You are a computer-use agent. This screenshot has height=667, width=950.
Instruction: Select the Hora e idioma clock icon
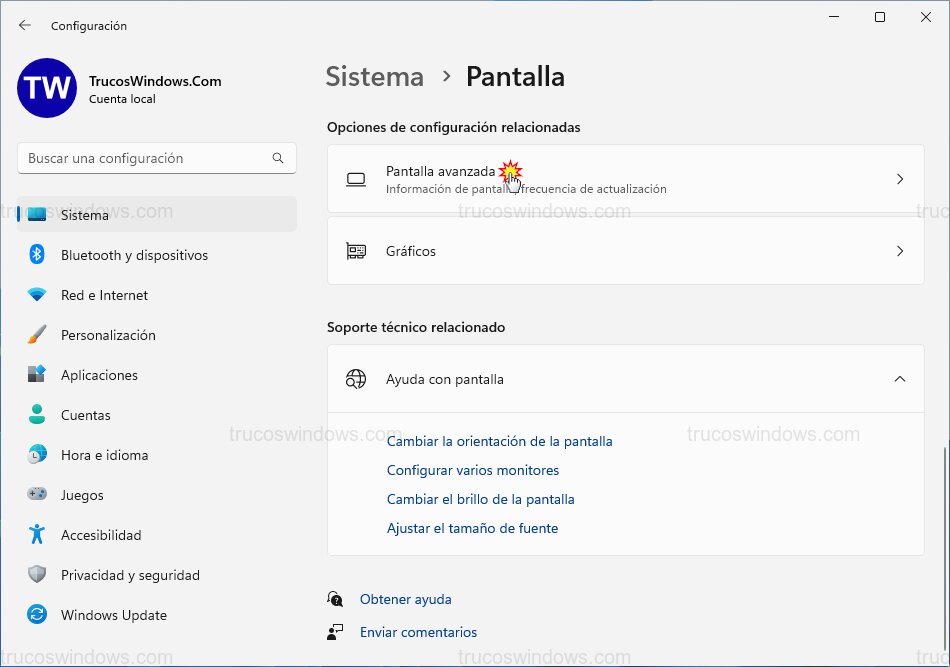(x=37, y=455)
